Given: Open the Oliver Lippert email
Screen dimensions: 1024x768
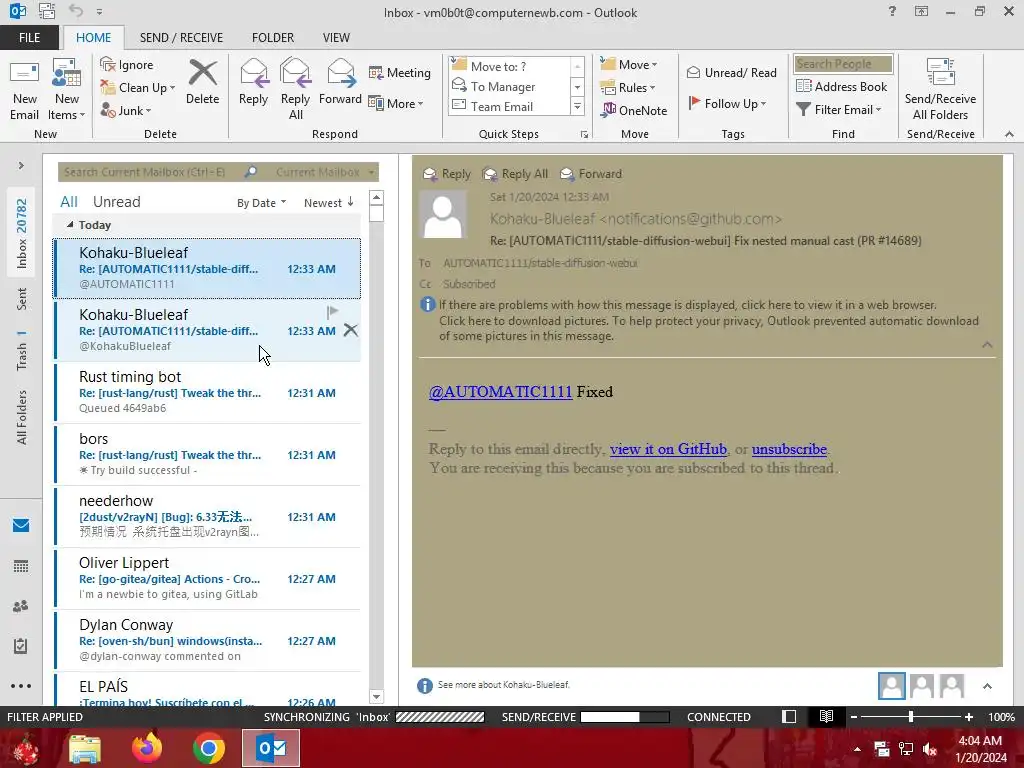Looking at the screenshot, I should coord(208,578).
